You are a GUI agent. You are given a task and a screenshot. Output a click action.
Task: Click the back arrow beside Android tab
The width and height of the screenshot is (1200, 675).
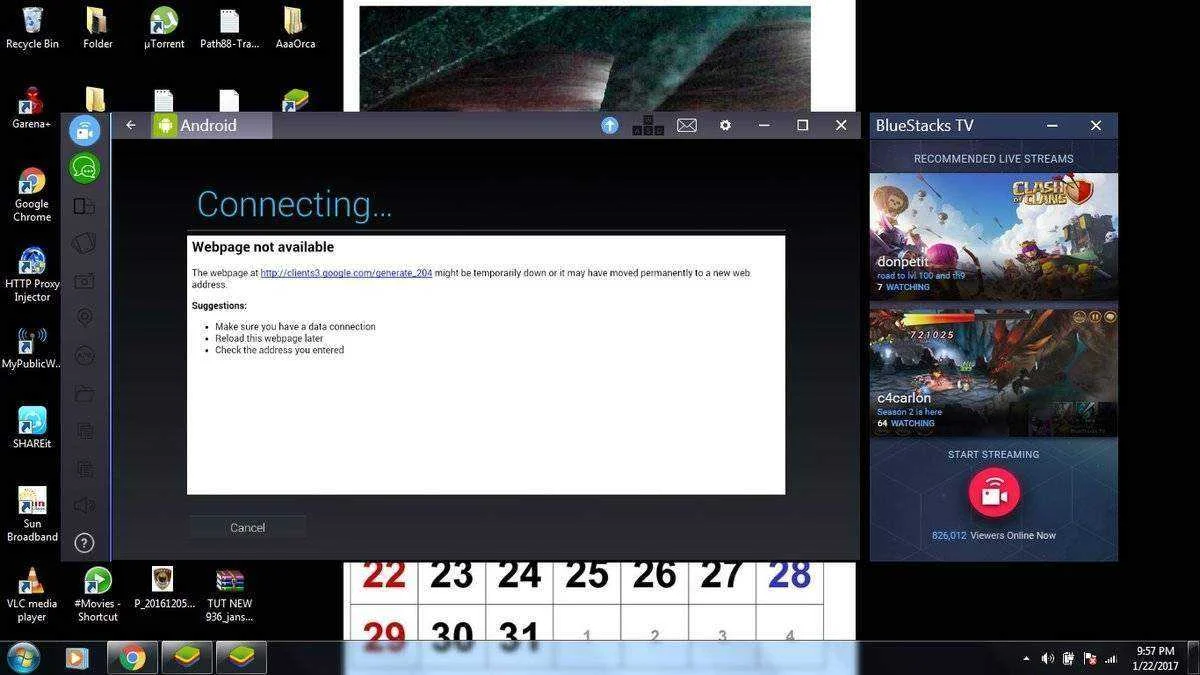[131, 125]
